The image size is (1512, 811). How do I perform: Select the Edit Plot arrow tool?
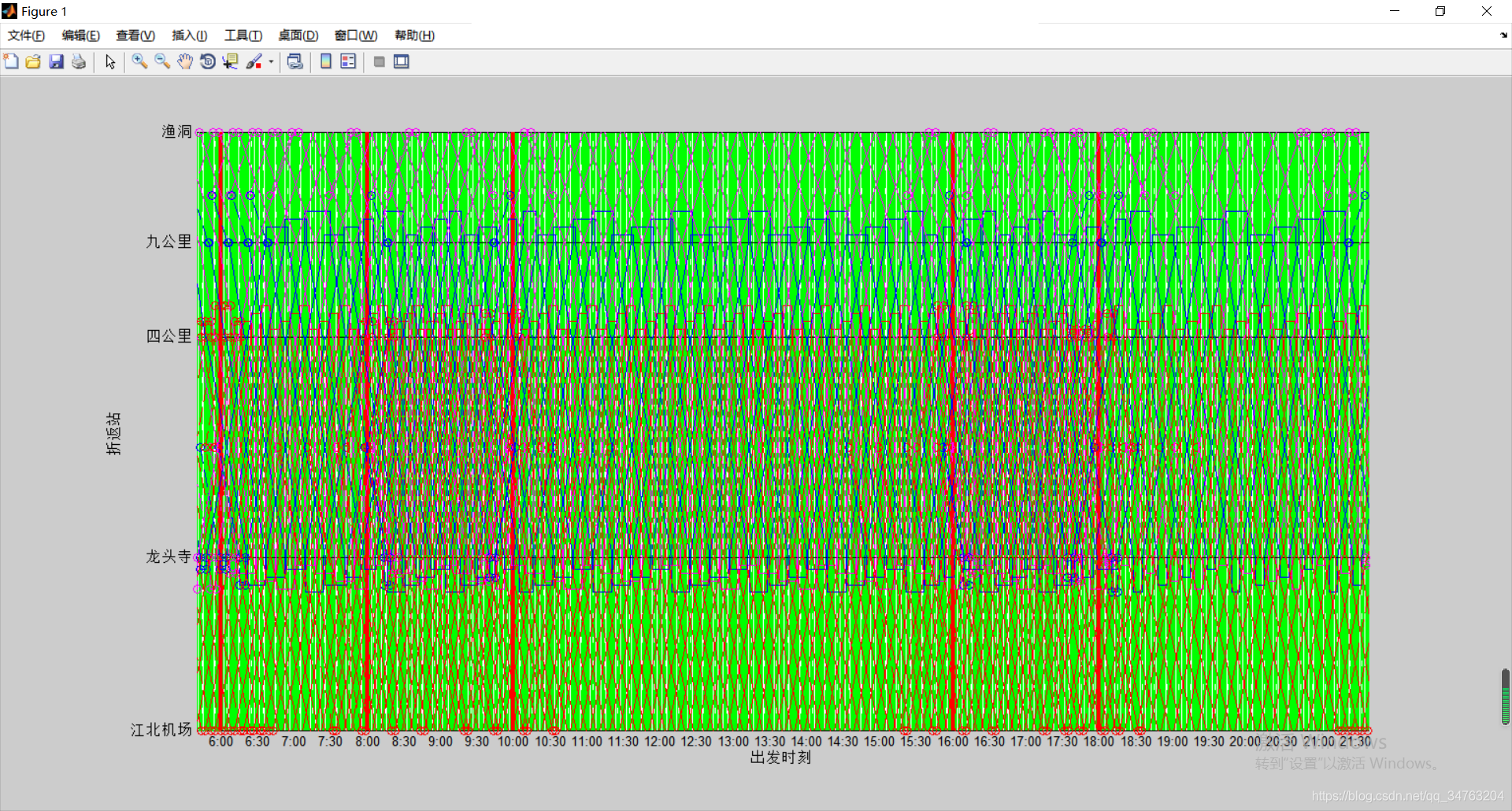coord(110,61)
